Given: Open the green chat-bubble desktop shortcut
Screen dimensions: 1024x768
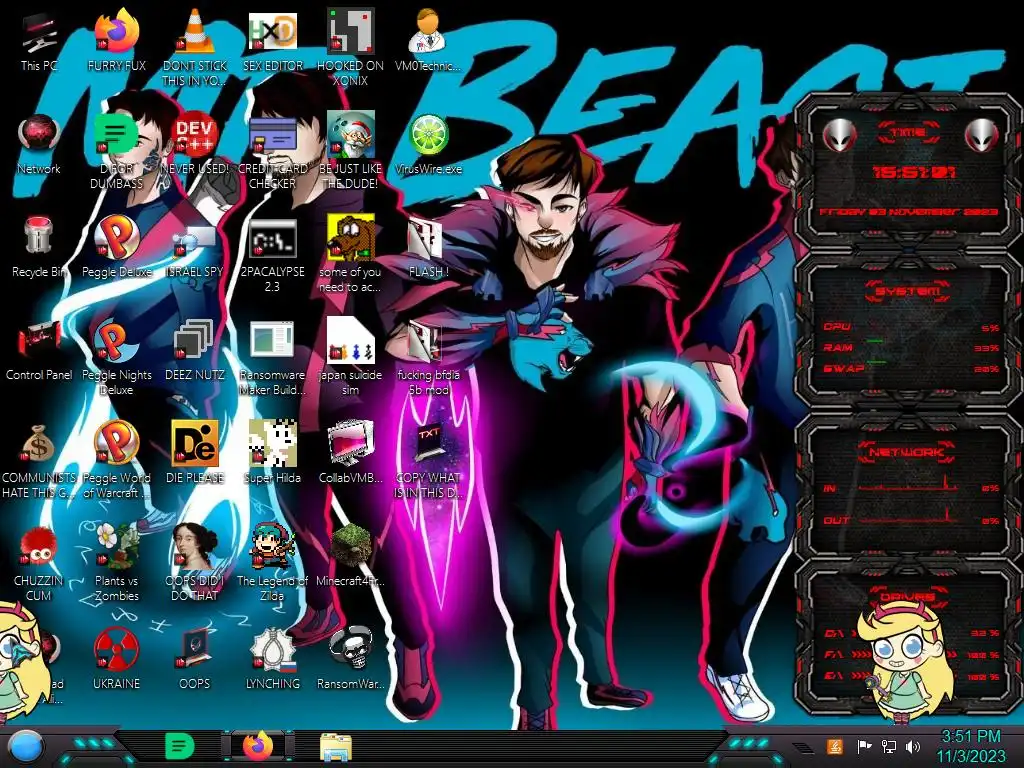Looking at the screenshot, I should click(117, 136).
